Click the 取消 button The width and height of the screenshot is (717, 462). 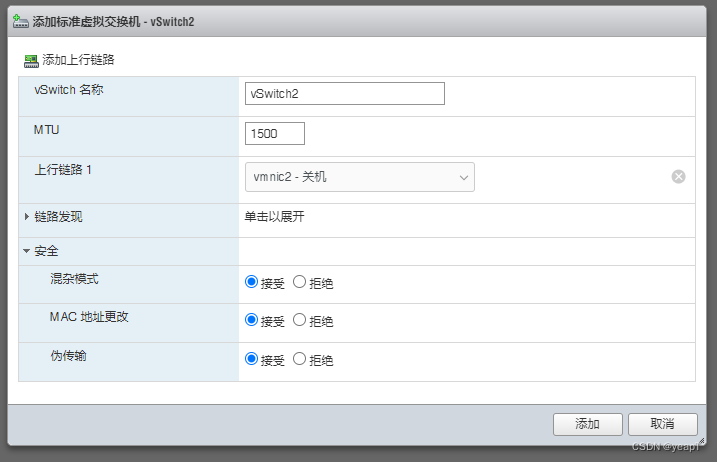pos(663,424)
